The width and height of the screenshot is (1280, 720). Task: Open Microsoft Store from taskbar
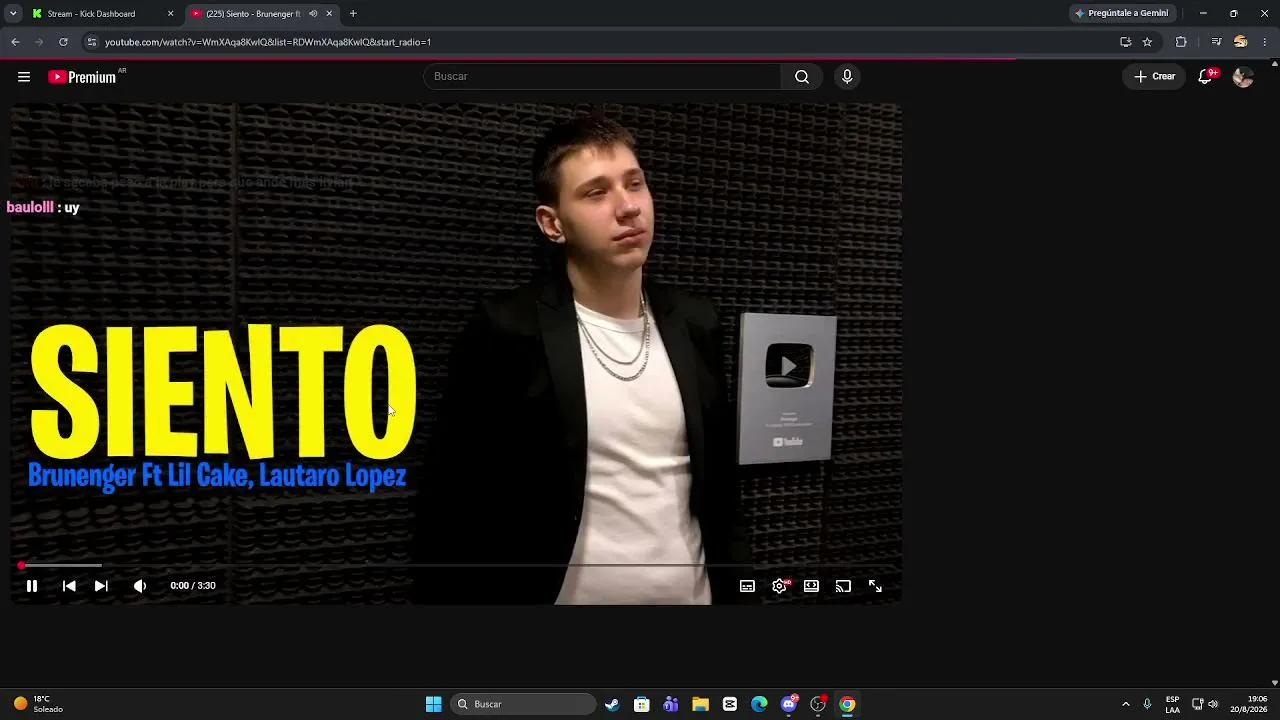[x=642, y=704]
